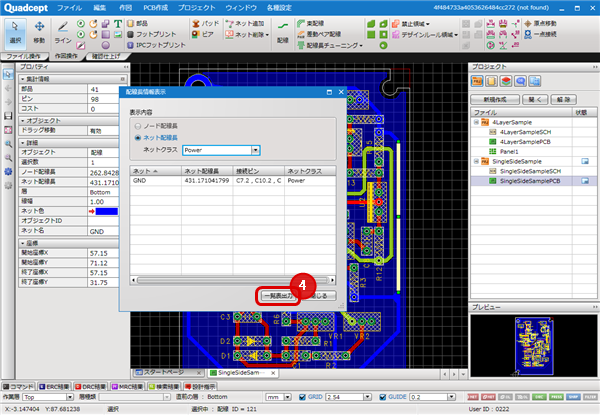This screenshot has height=415, width=600.
Task: Click the 開く button in the プロジェクト panel
Action: (535, 99)
